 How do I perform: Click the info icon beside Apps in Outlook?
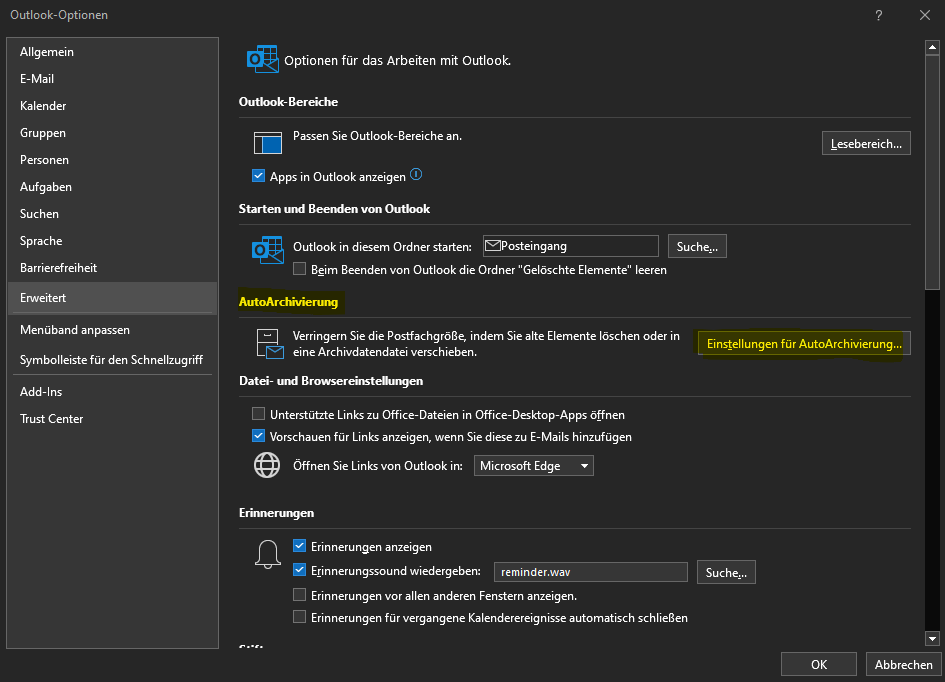point(416,175)
